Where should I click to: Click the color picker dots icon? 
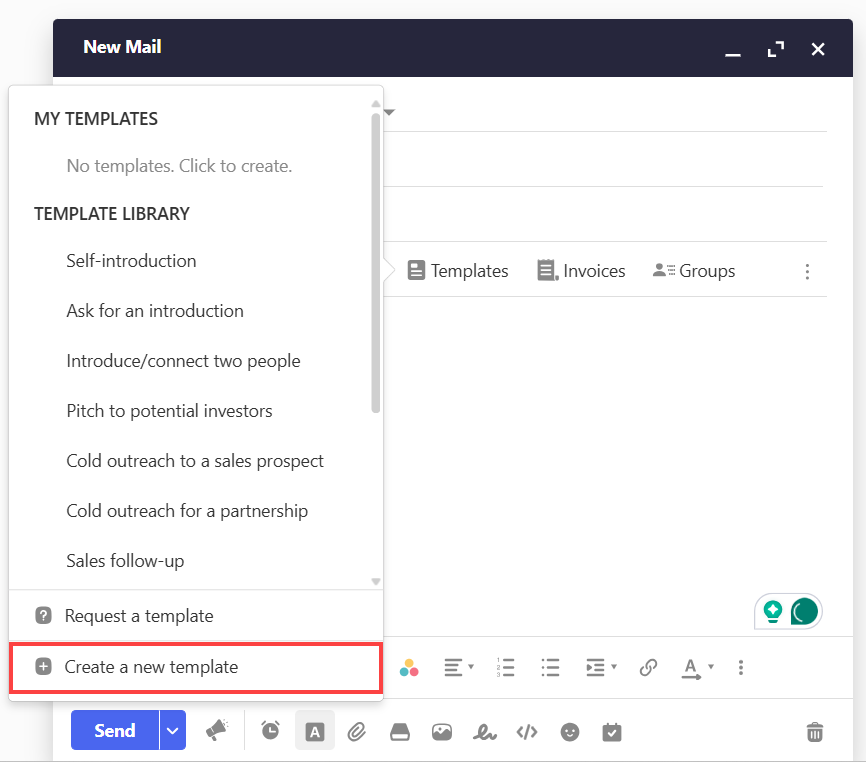point(409,668)
